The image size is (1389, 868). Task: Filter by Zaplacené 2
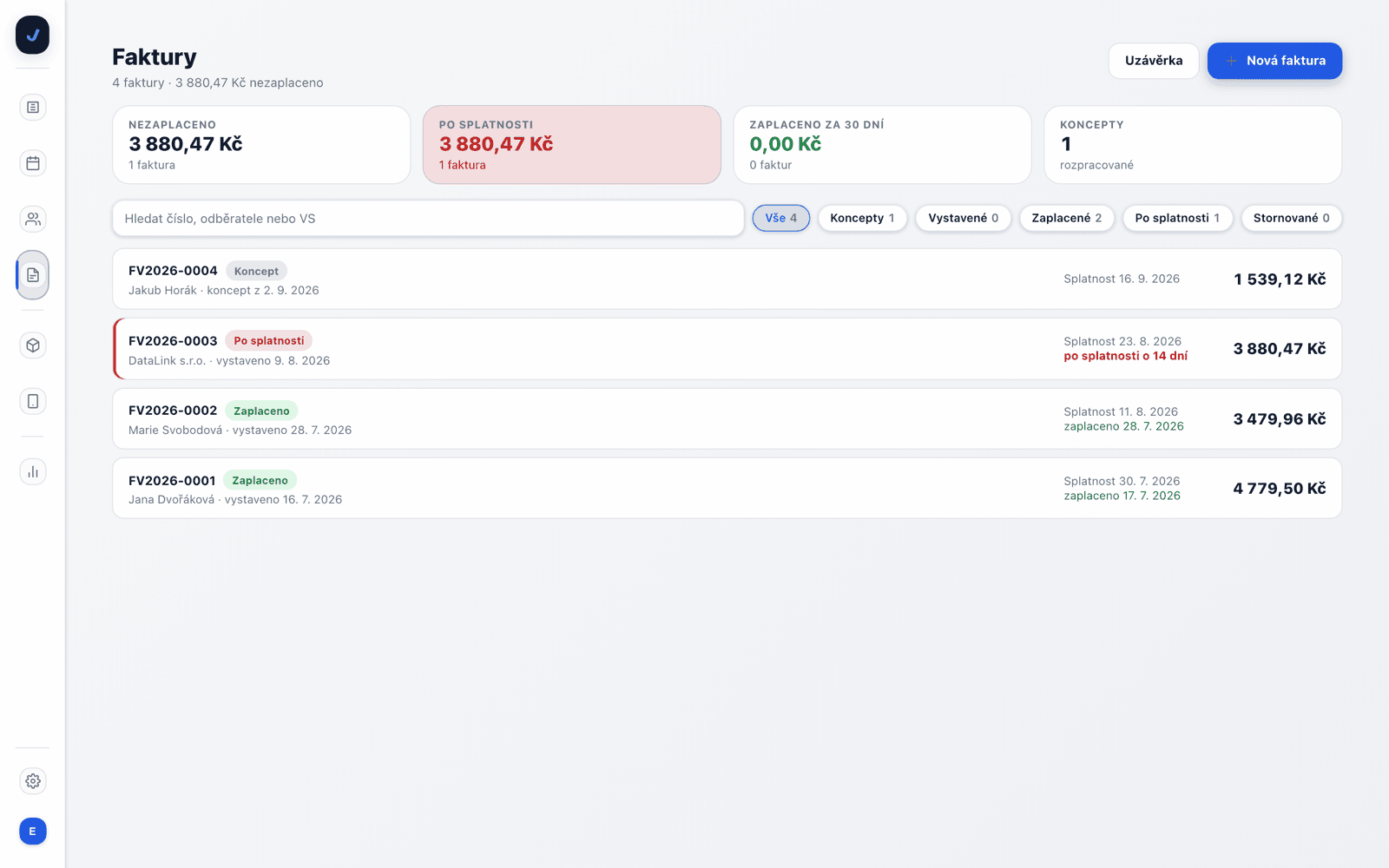(x=1067, y=218)
